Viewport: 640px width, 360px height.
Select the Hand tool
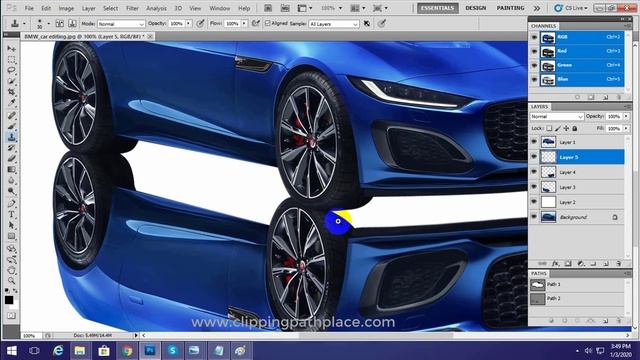pos(11,270)
